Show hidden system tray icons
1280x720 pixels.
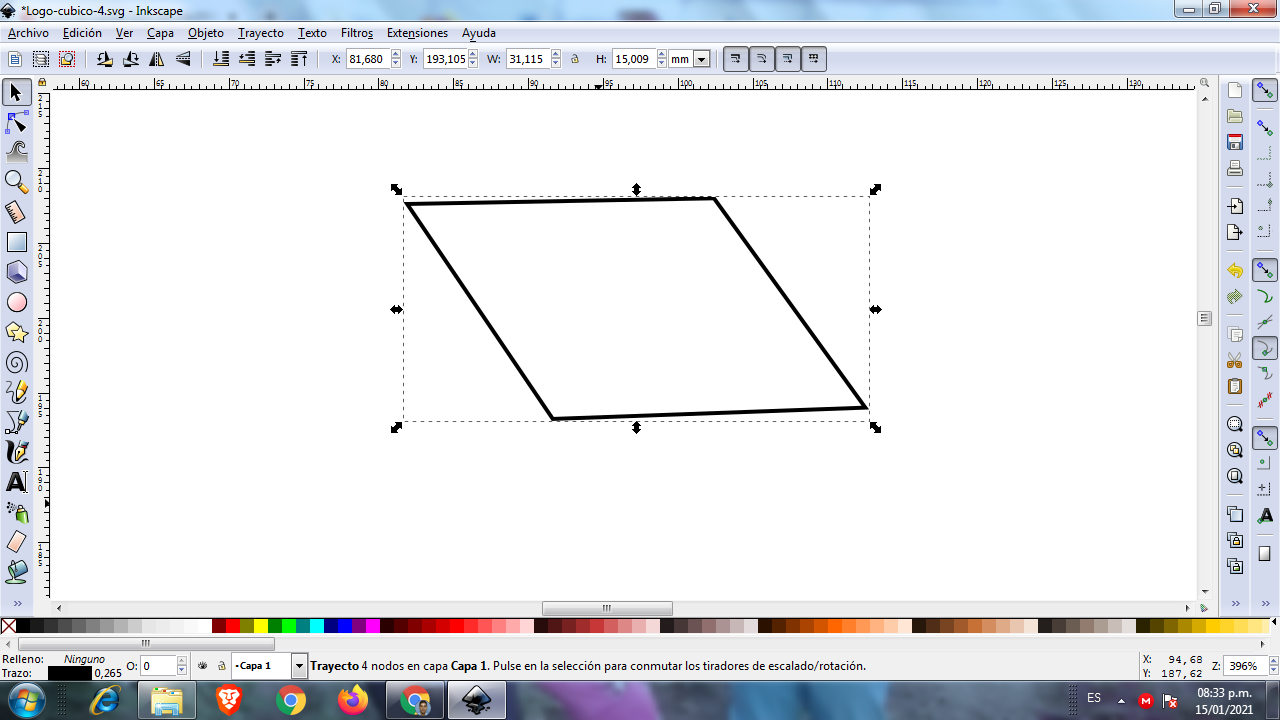pyautogui.click(x=1121, y=700)
